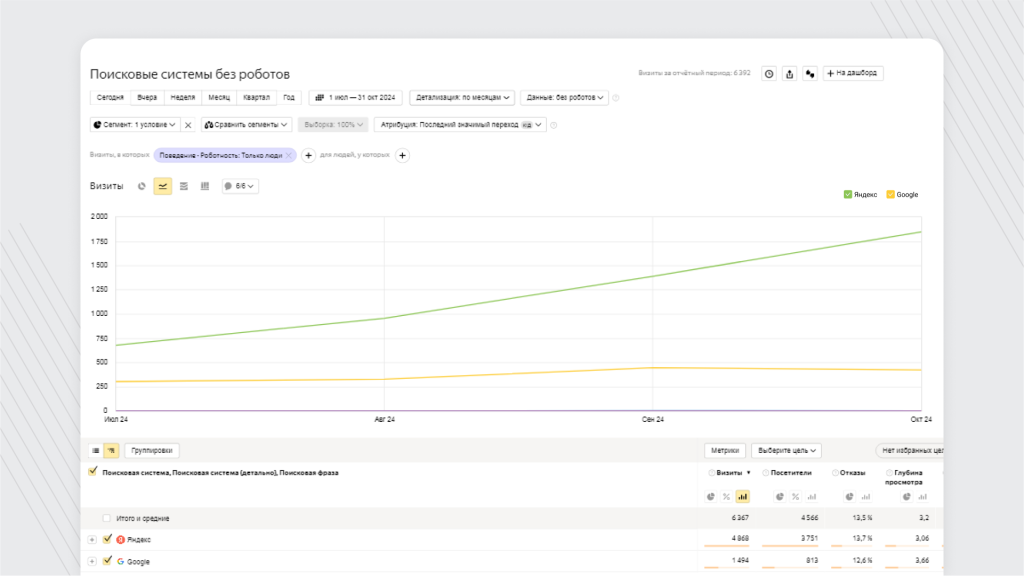This screenshot has width=1024, height=576.
Task: Show Глубина просмотра as bar values
Action: (923, 497)
